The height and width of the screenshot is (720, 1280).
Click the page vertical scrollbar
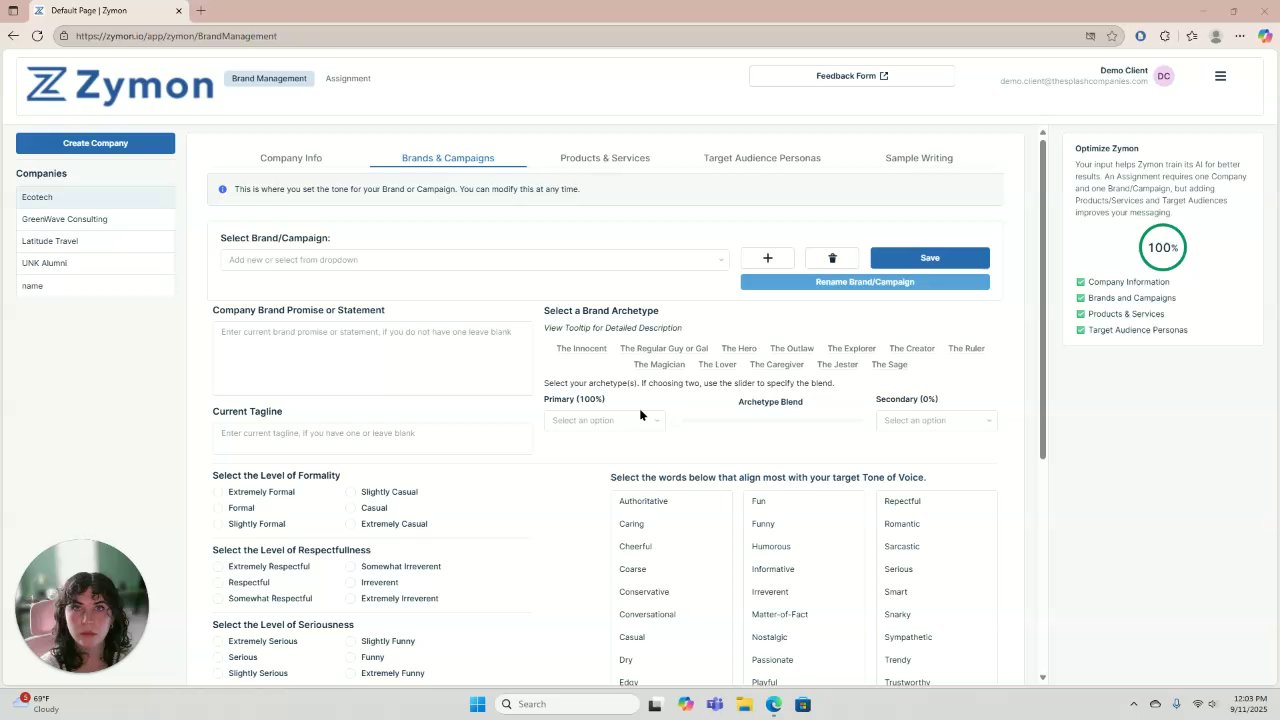pyautogui.click(x=1042, y=300)
